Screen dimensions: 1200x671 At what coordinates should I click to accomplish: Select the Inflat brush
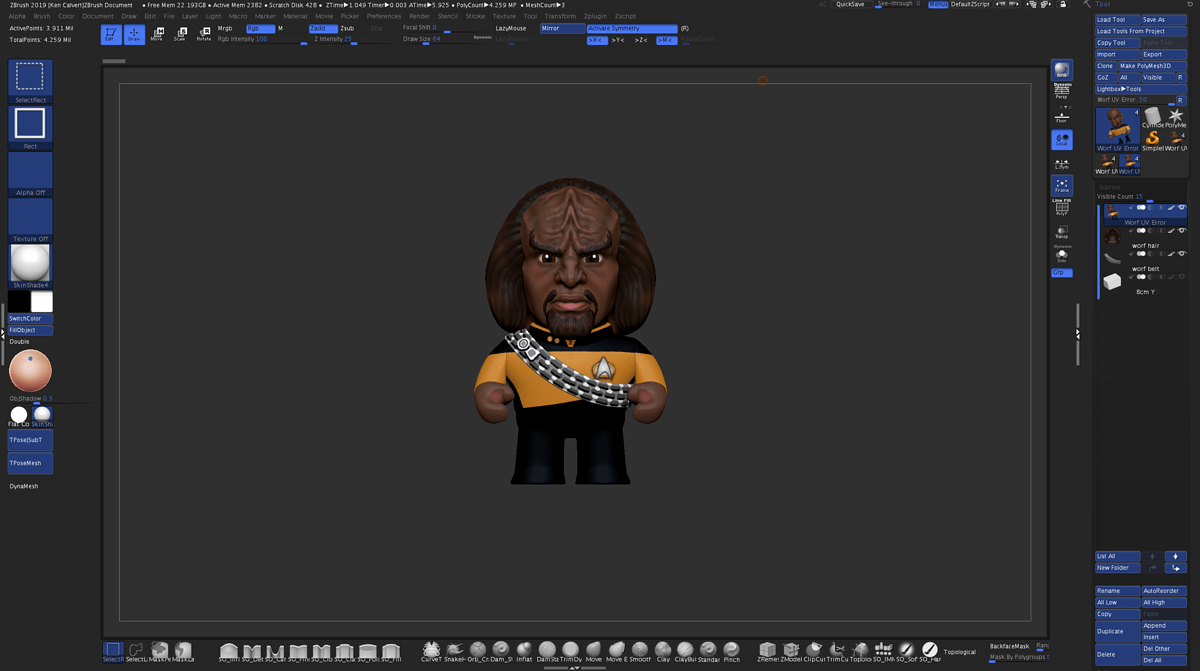tap(524, 652)
